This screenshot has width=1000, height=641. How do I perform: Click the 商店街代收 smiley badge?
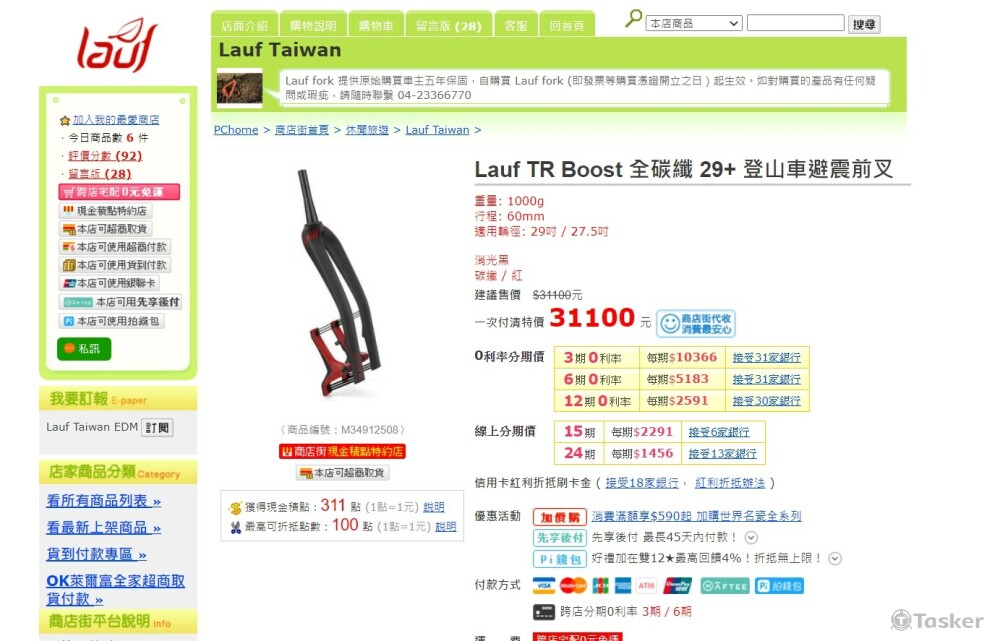(x=696, y=323)
